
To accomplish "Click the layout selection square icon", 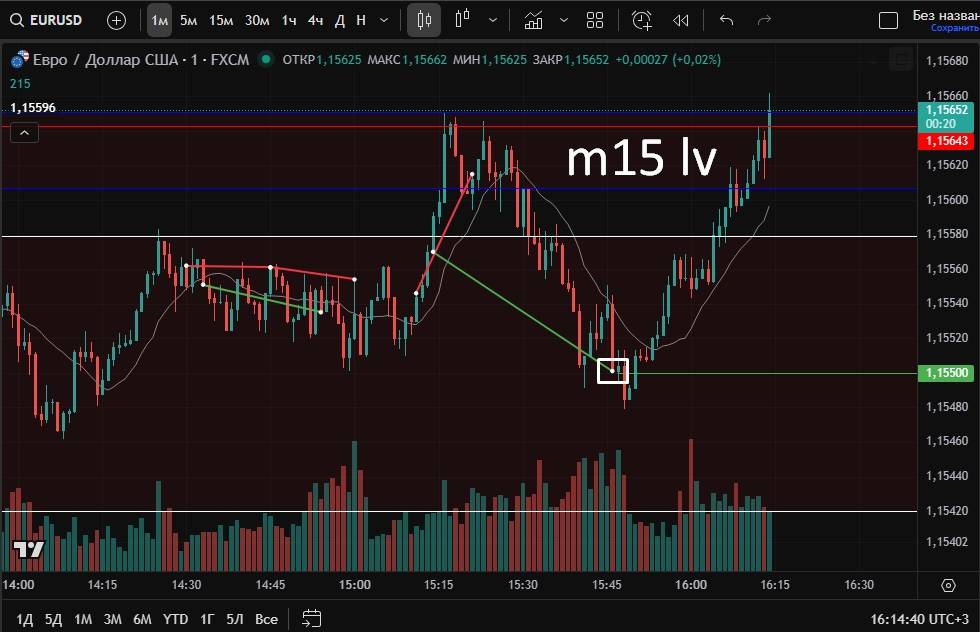I will (x=888, y=20).
